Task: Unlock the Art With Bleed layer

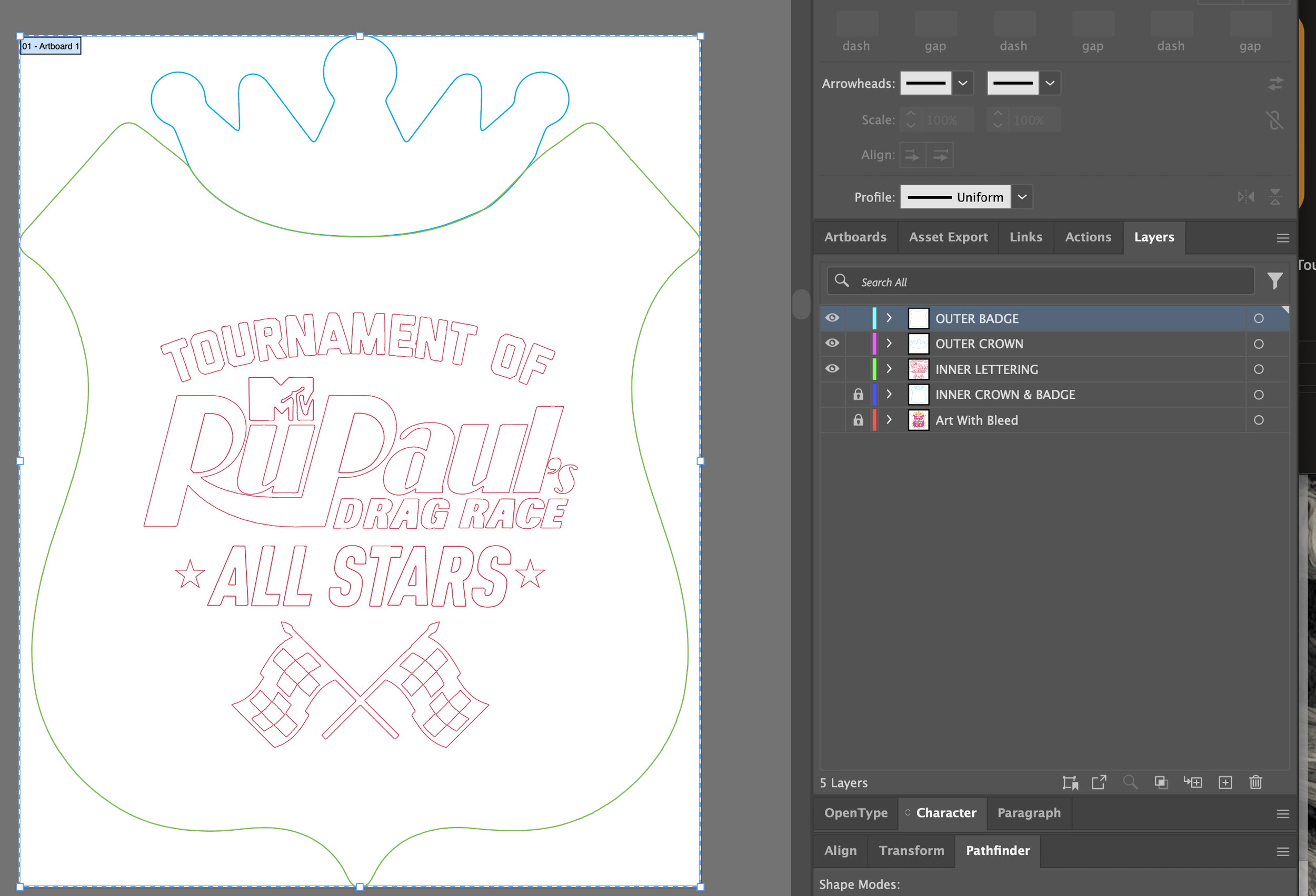Action: 859,419
